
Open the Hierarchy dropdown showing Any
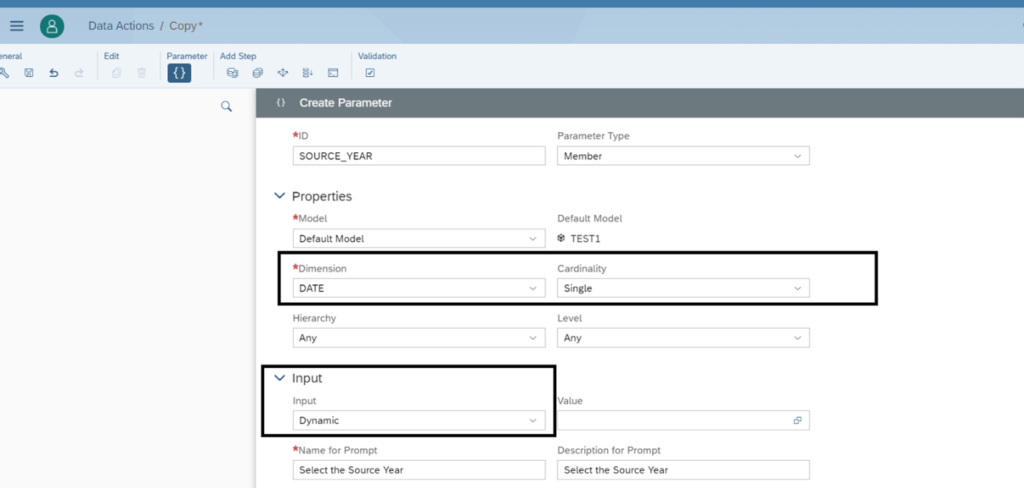(x=419, y=338)
